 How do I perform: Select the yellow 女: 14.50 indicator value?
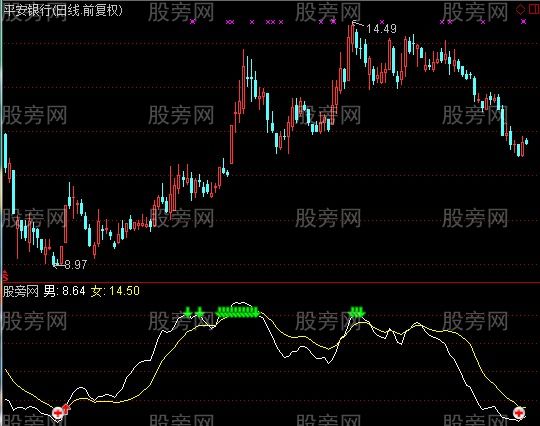(x=115, y=291)
